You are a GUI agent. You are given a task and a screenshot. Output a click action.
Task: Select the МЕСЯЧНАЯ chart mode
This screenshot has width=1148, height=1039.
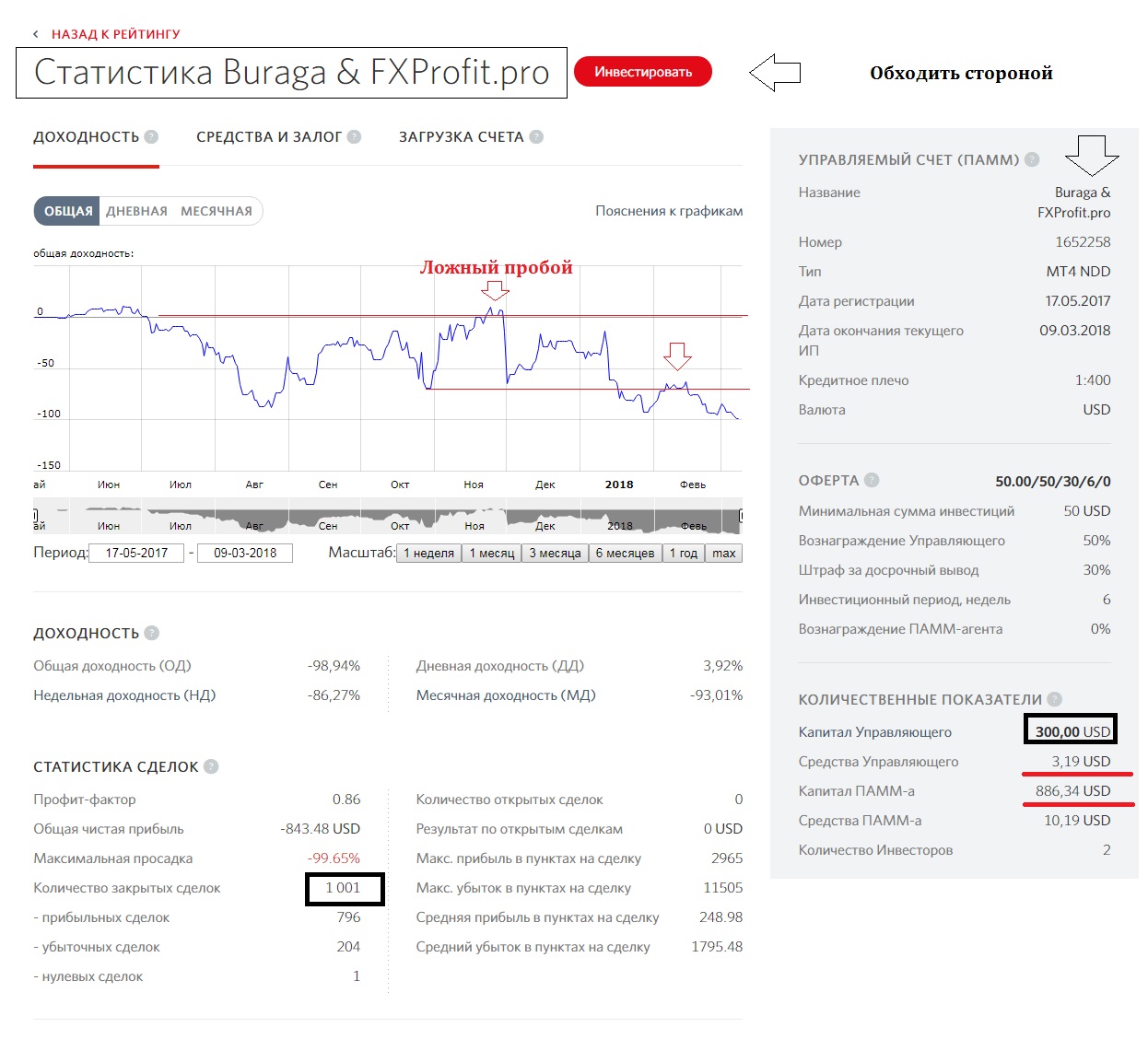click(x=217, y=211)
